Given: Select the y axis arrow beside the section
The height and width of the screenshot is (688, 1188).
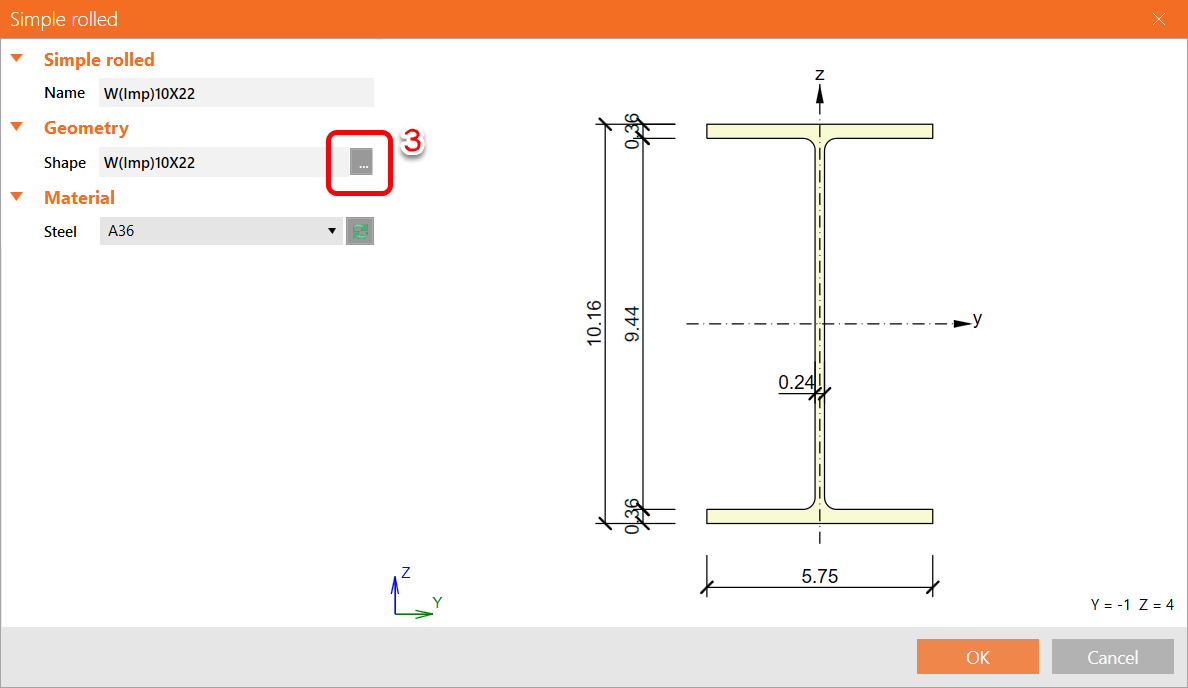Looking at the screenshot, I should (x=960, y=322).
